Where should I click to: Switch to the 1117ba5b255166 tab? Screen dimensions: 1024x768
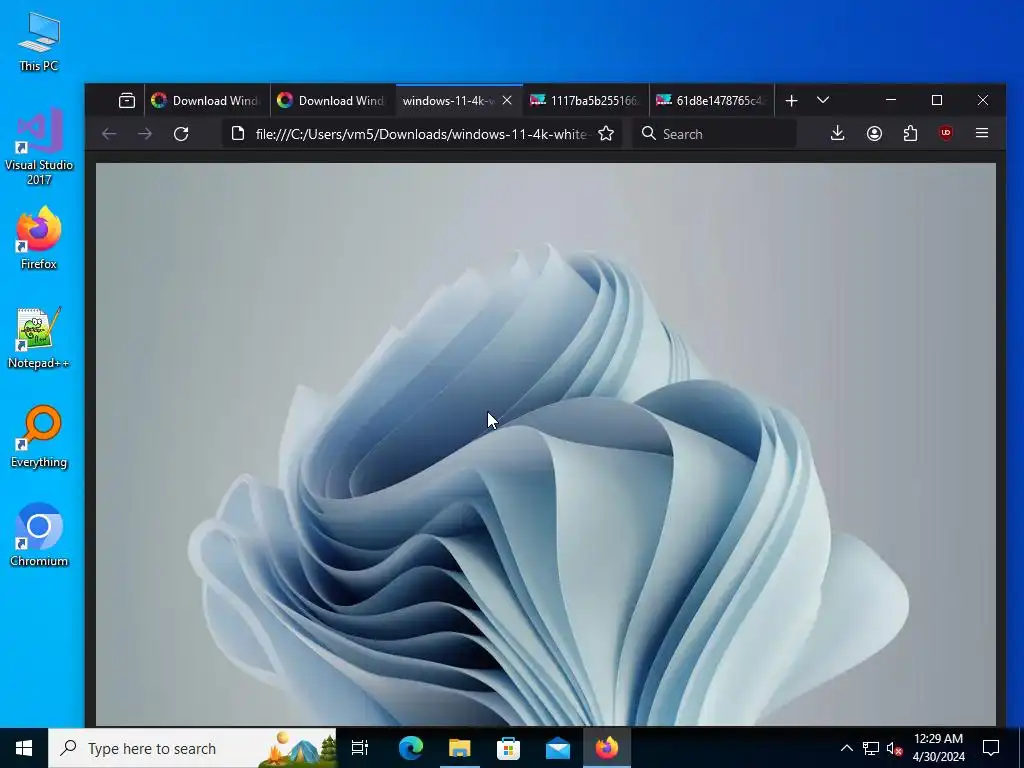[586, 101]
